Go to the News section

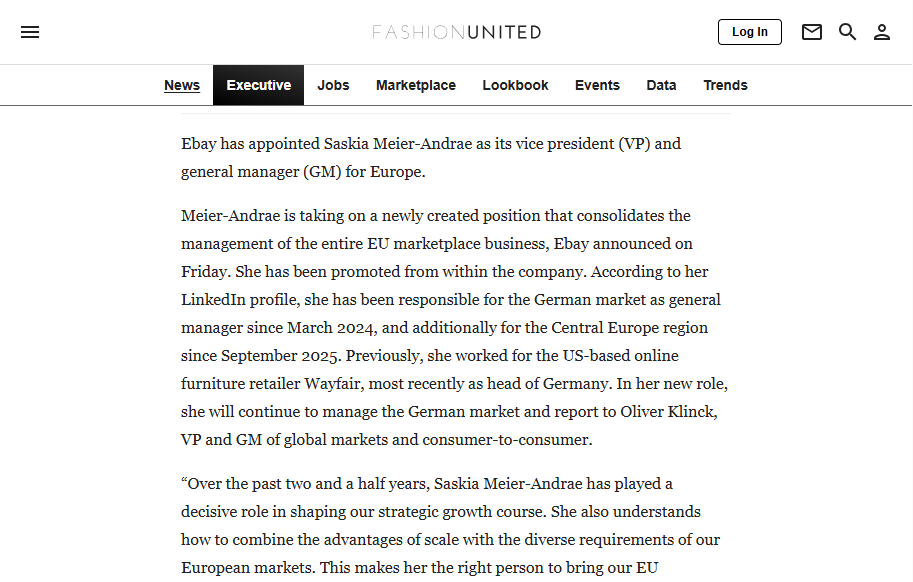pyautogui.click(x=182, y=85)
